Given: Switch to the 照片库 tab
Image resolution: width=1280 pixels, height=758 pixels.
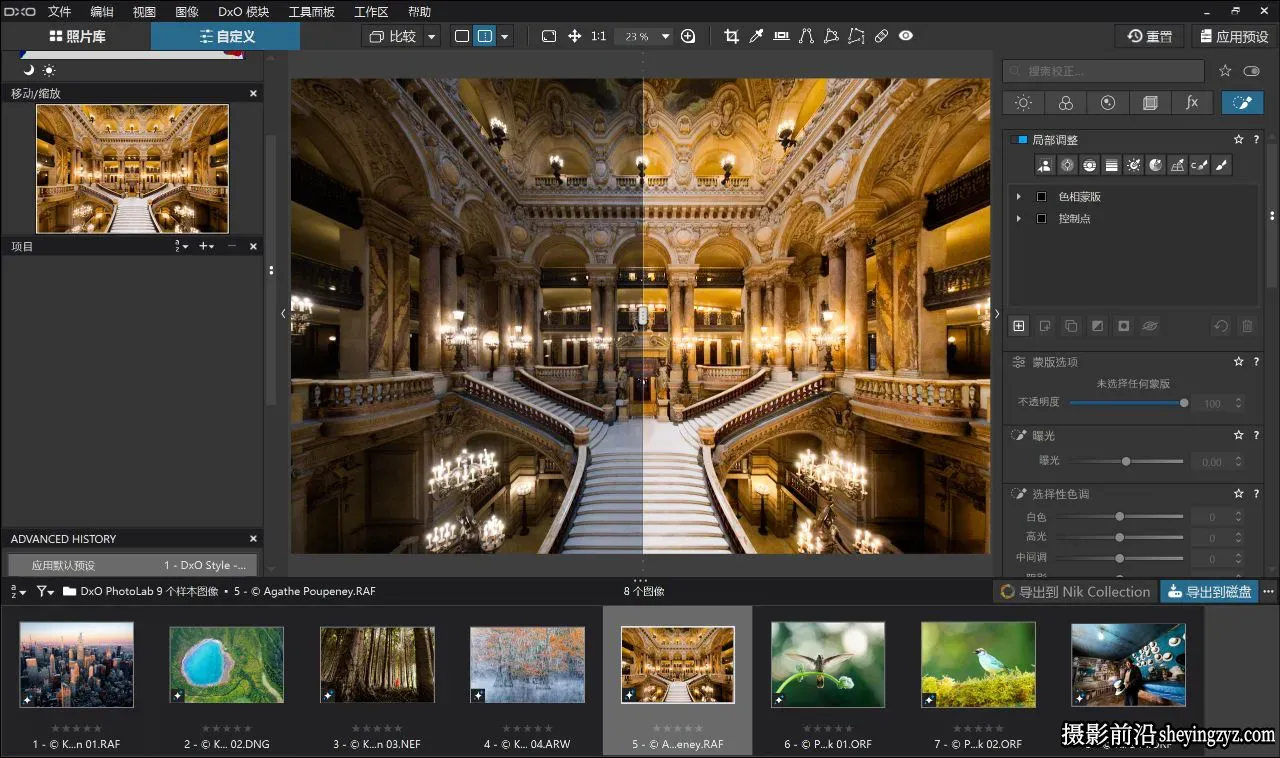Looking at the screenshot, I should coord(76,36).
